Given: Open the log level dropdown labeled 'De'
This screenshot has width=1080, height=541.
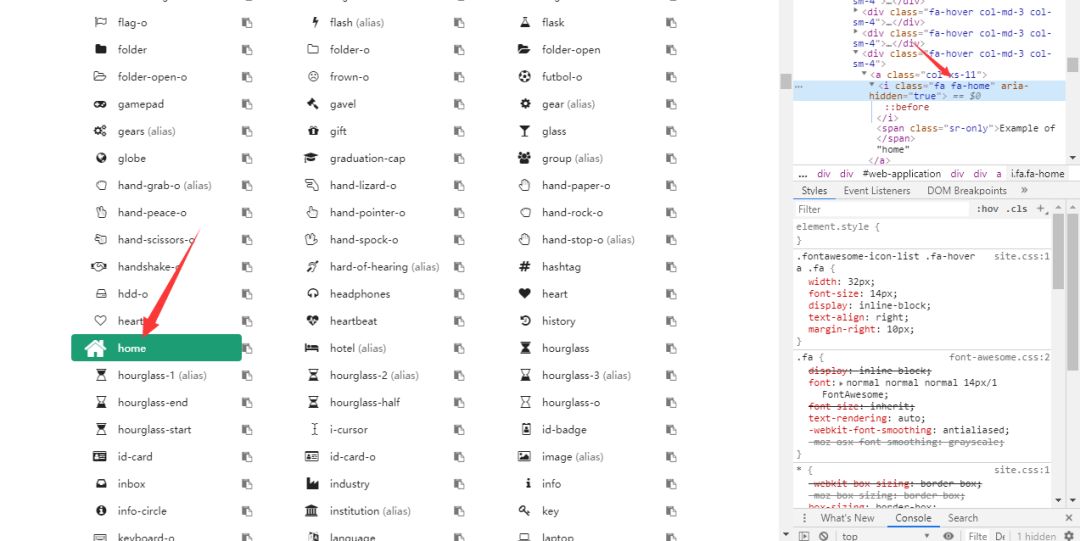Looking at the screenshot, I should coord(1000,536).
